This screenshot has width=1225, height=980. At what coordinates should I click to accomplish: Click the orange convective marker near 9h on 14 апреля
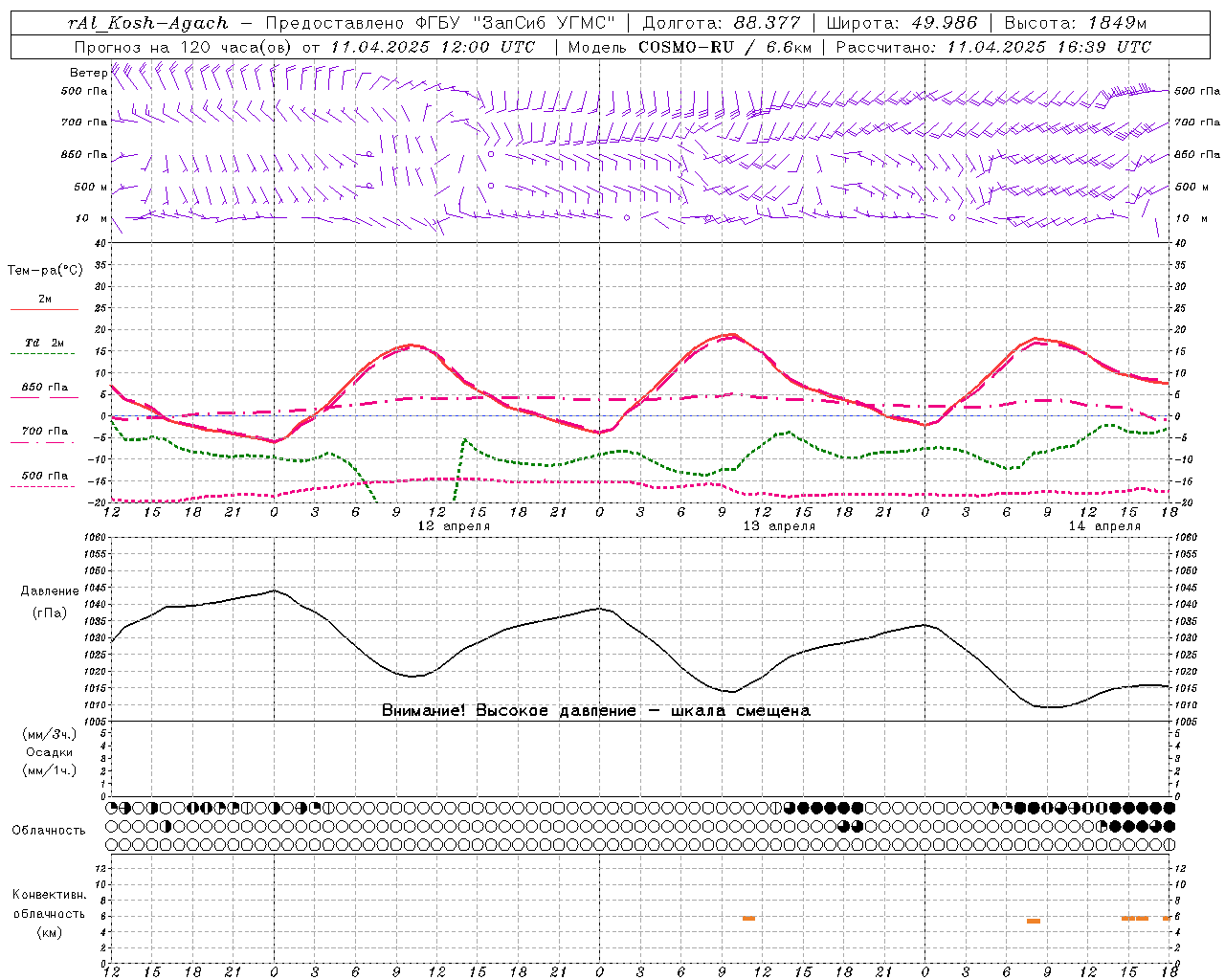pyautogui.click(x=1033, y=922)
